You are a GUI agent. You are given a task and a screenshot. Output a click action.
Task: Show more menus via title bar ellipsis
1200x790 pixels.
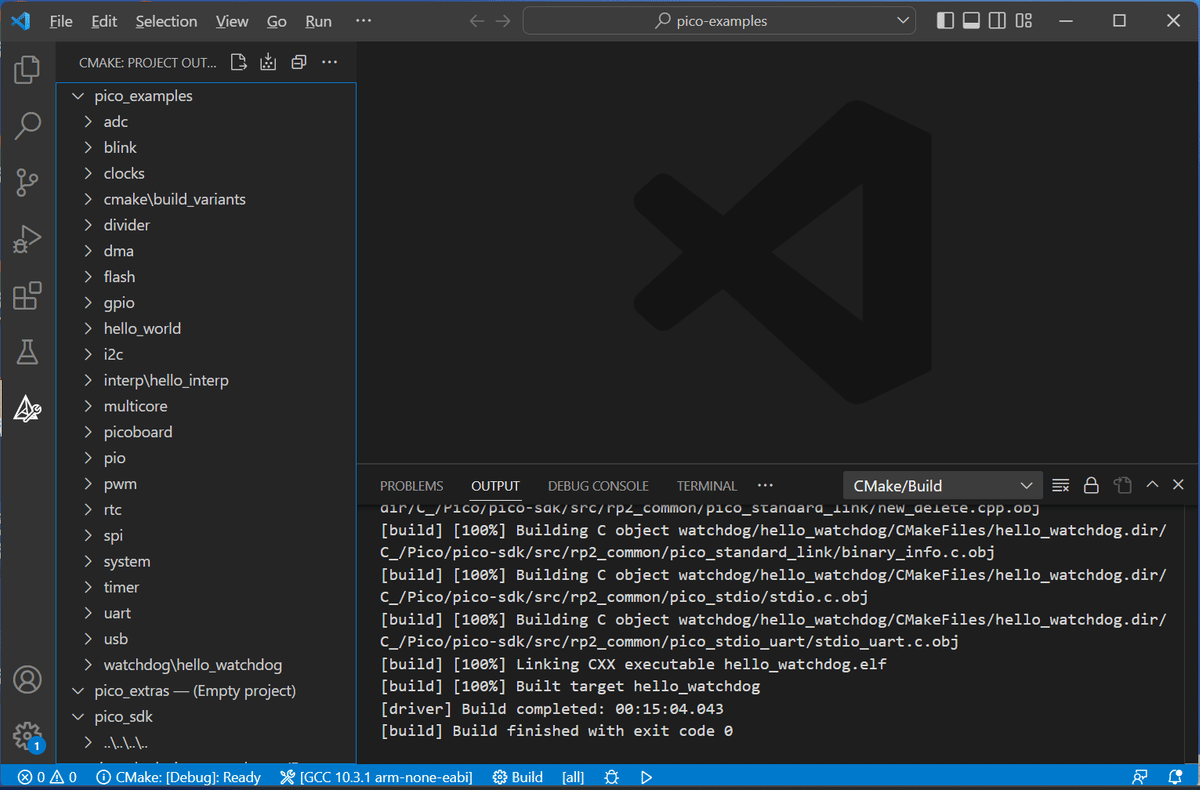(x=363, y=21)
